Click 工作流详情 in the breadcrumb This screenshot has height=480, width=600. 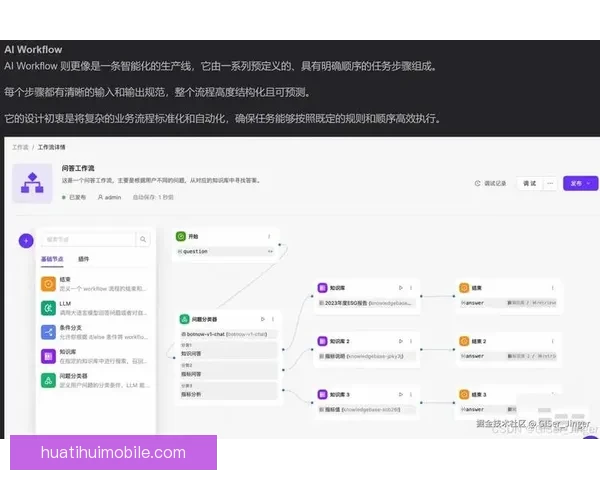click(x=51, y=147)
